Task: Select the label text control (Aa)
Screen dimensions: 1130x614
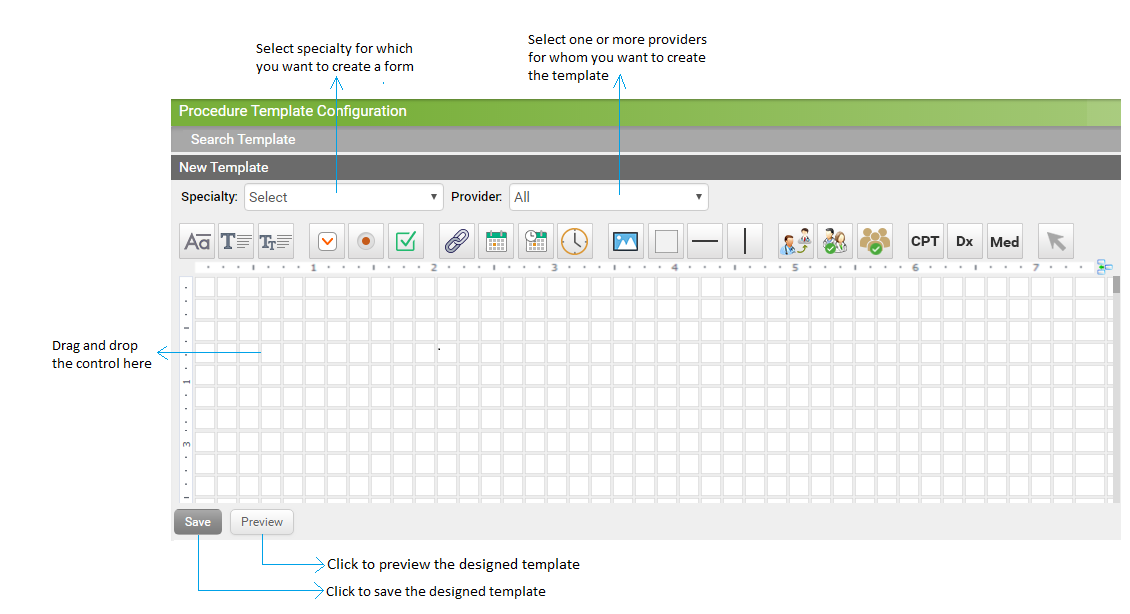Action: (x=197, y=241)
